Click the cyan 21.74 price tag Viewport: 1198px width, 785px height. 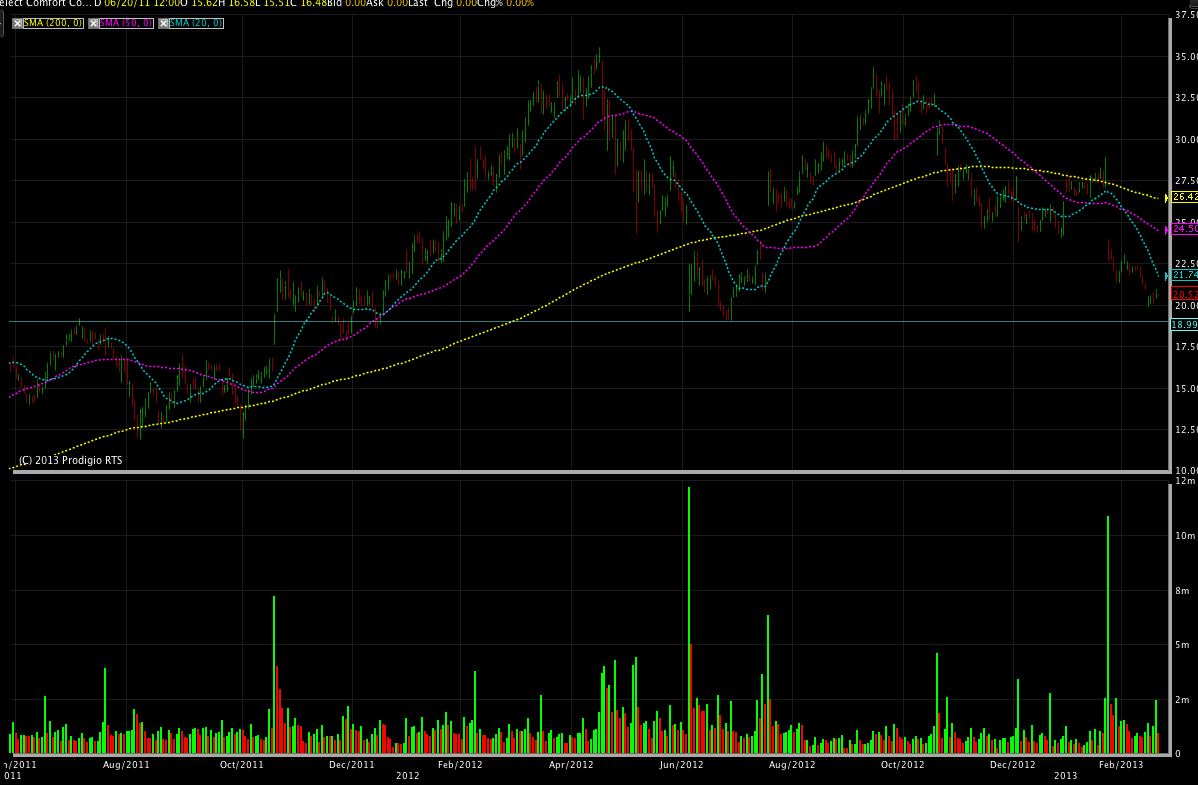click(1184, 275)
